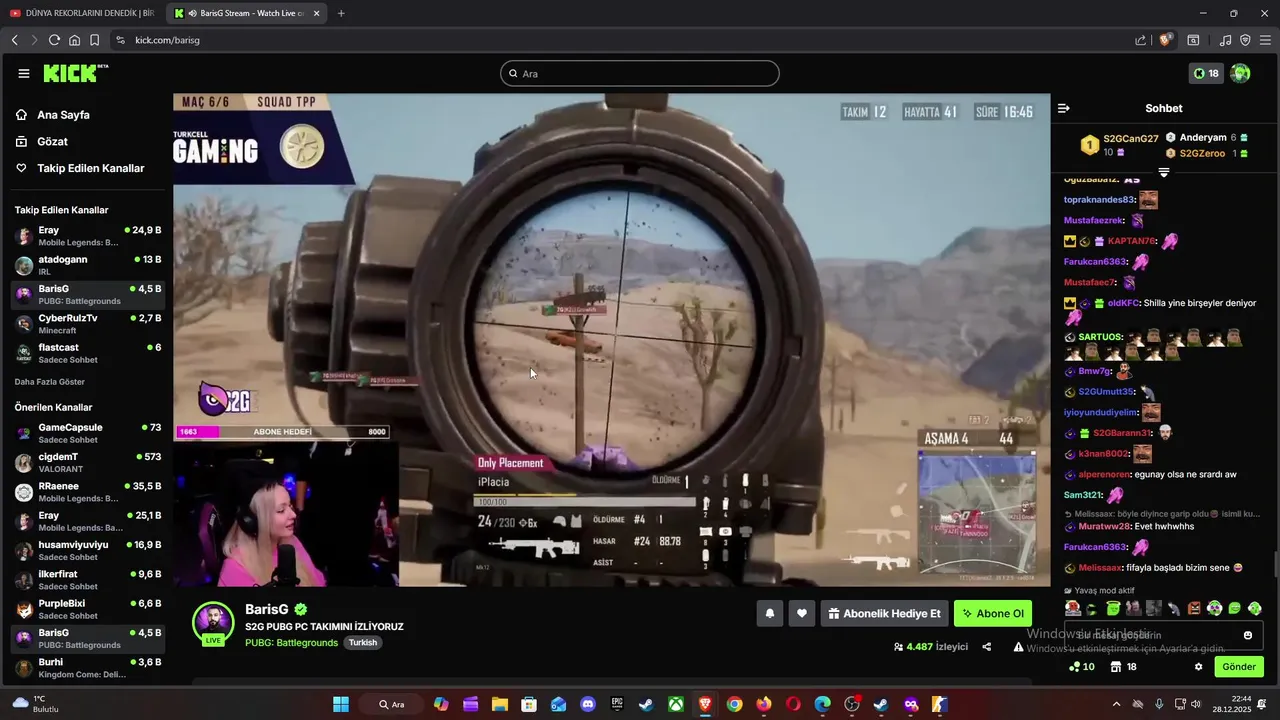Select the BarisG Stream browser tab
The width and height of the screenshot is (1280, 720).
(x=246, y=13)
